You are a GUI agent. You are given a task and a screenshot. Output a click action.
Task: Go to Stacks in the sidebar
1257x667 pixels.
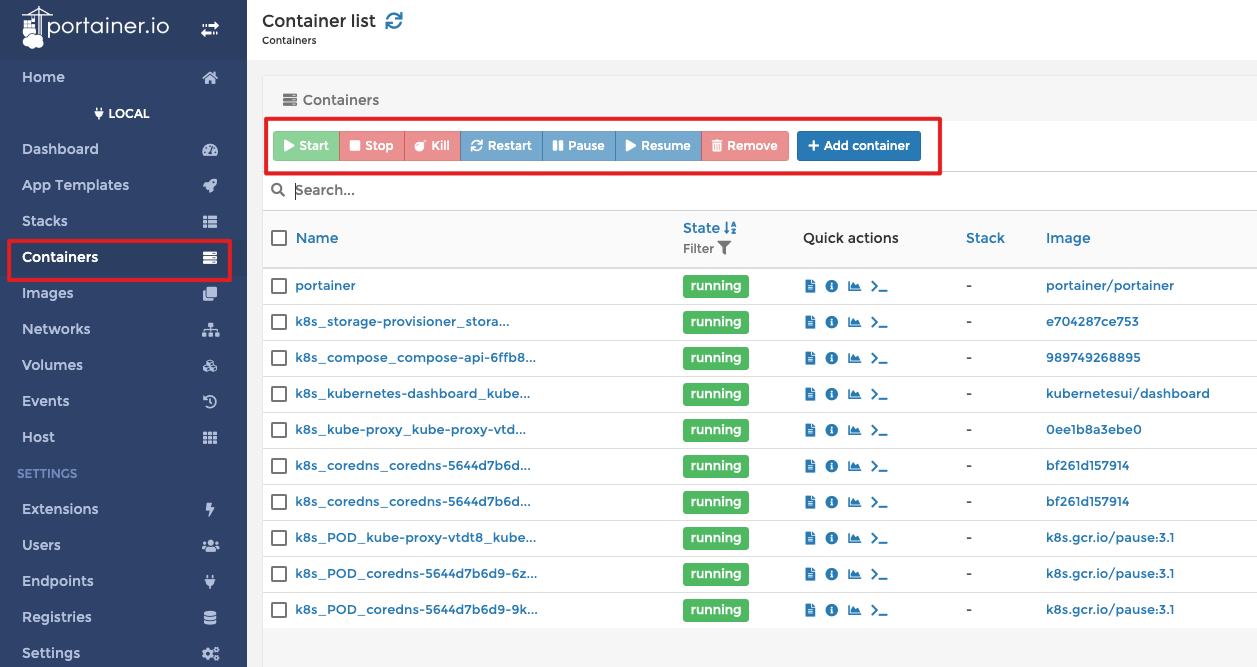pyautogui.click(x=123, y=221)
